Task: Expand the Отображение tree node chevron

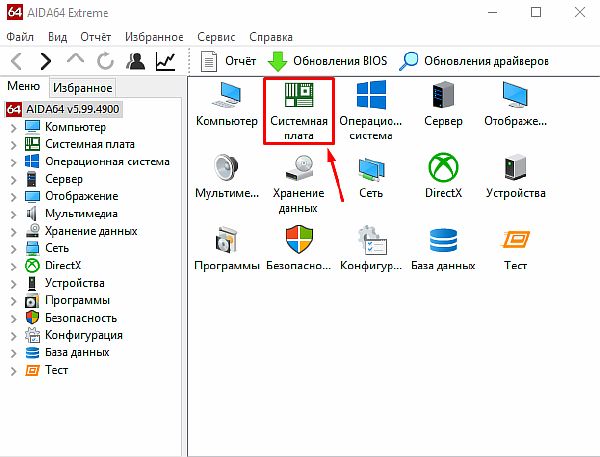Action: [x=13, y=197]
